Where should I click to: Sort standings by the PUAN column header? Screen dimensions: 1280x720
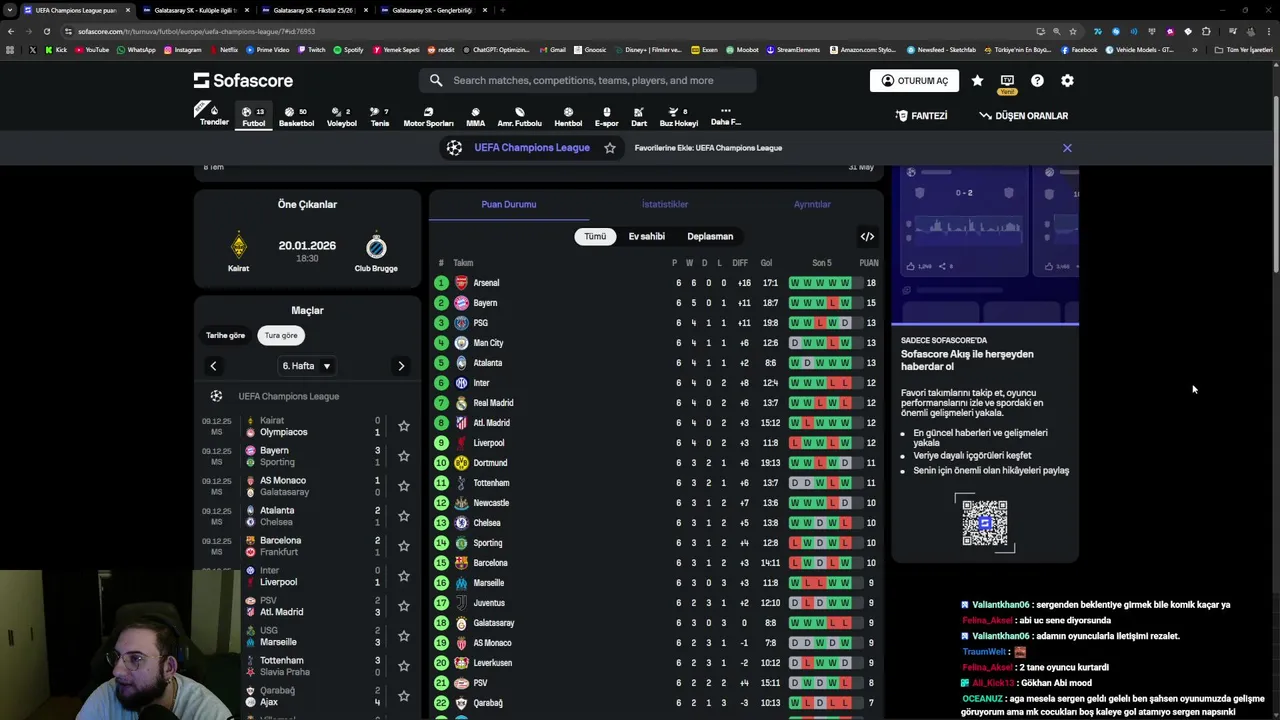tap(869, 263)
